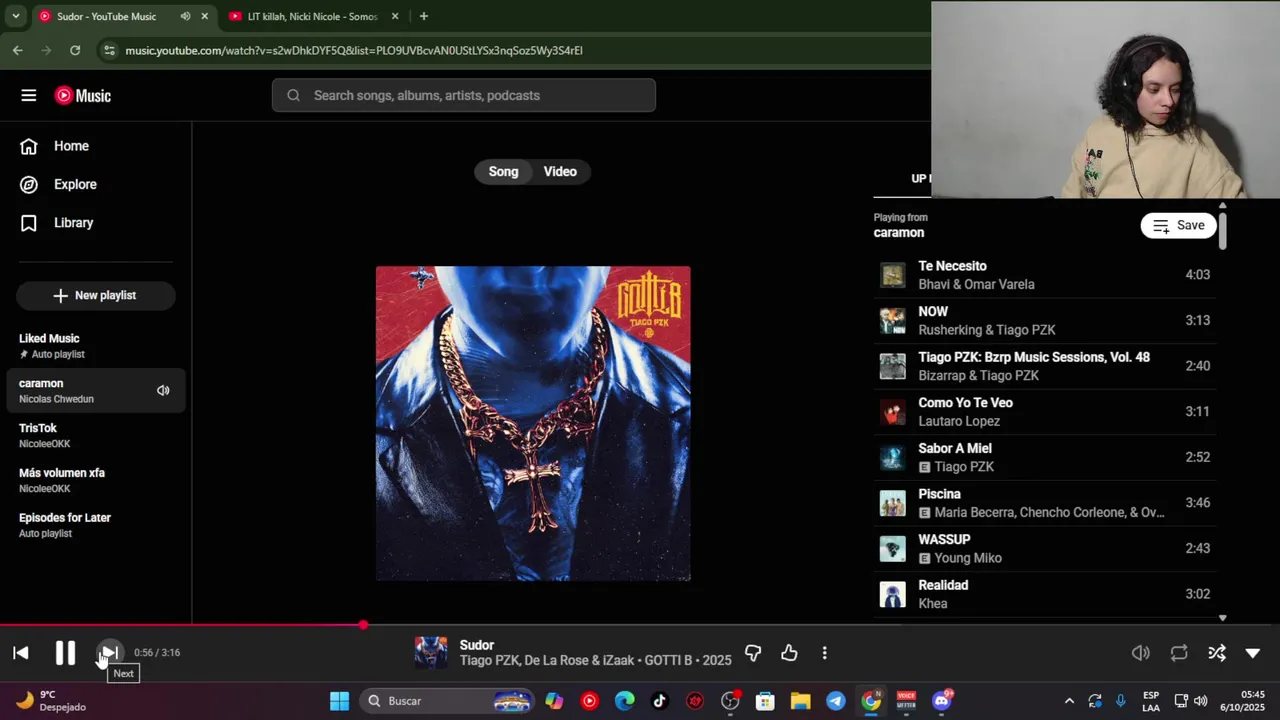Play Sabor A Miel from queue

pyautogui.click(x=1045, y=457)
